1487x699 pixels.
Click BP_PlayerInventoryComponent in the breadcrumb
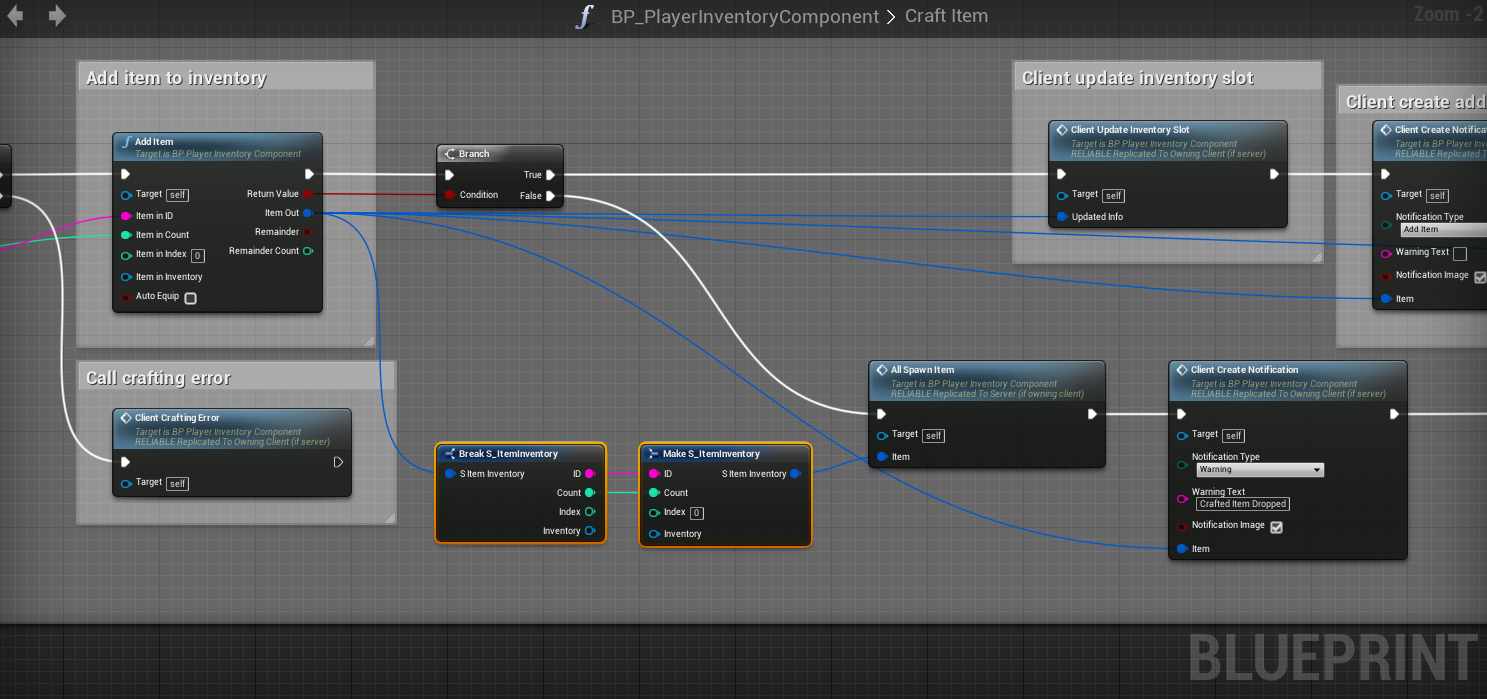(744, 17)
